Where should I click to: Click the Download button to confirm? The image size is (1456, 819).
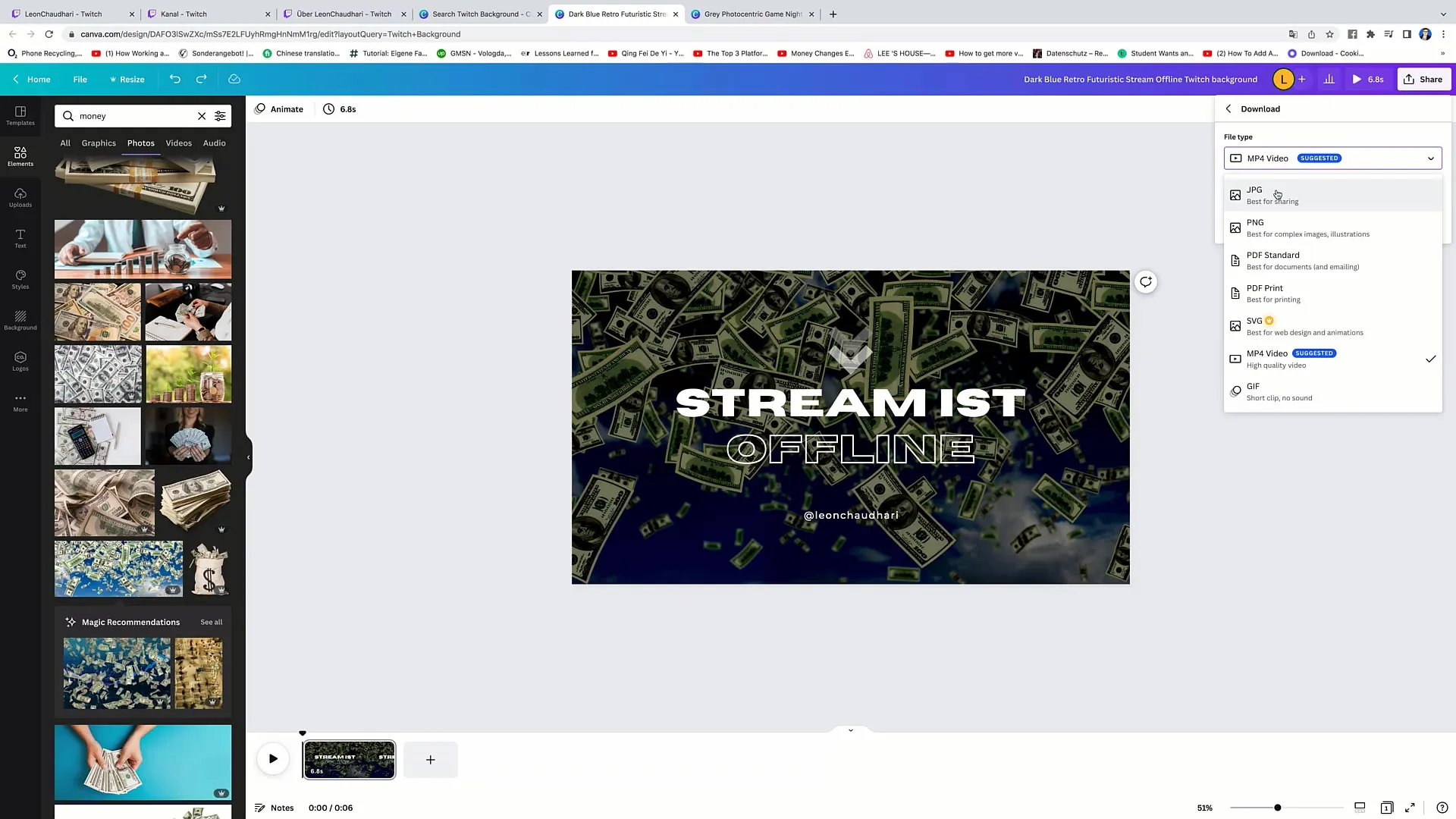1261,108
